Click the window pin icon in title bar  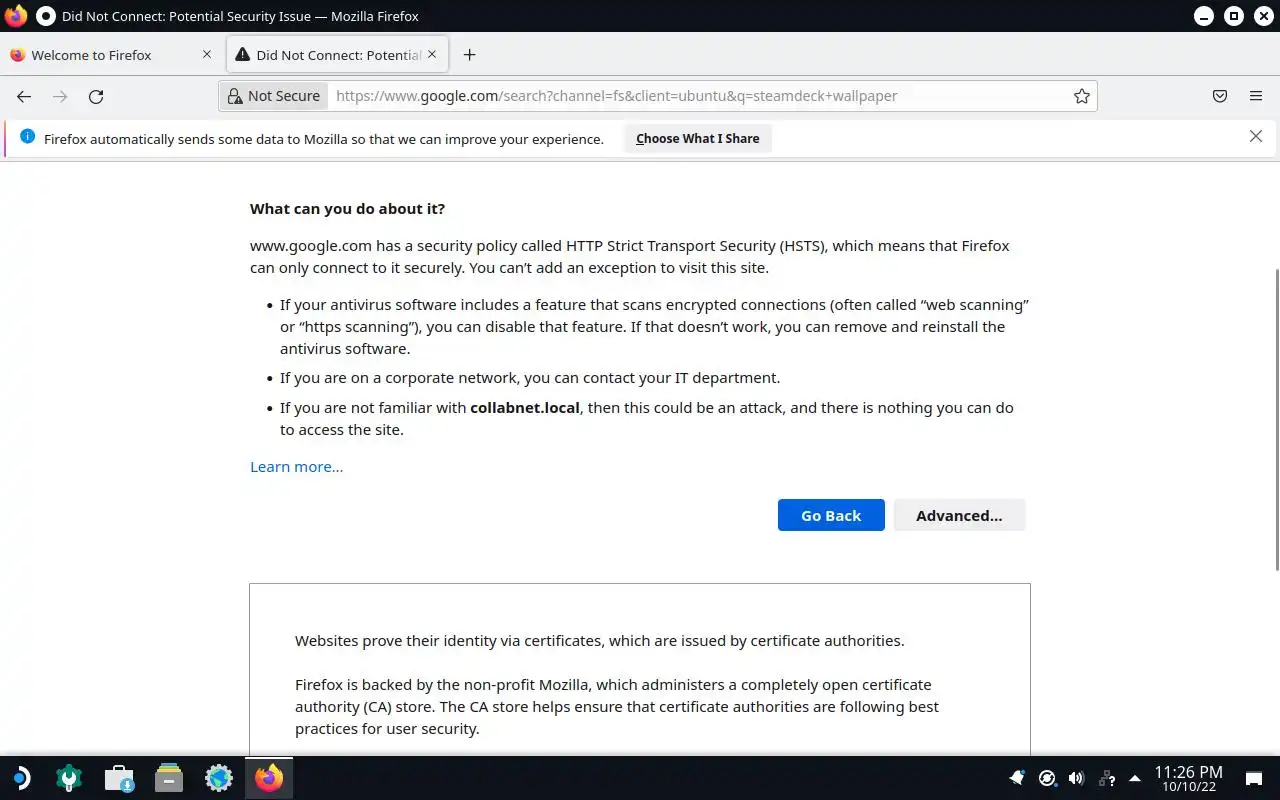(45, 16)
